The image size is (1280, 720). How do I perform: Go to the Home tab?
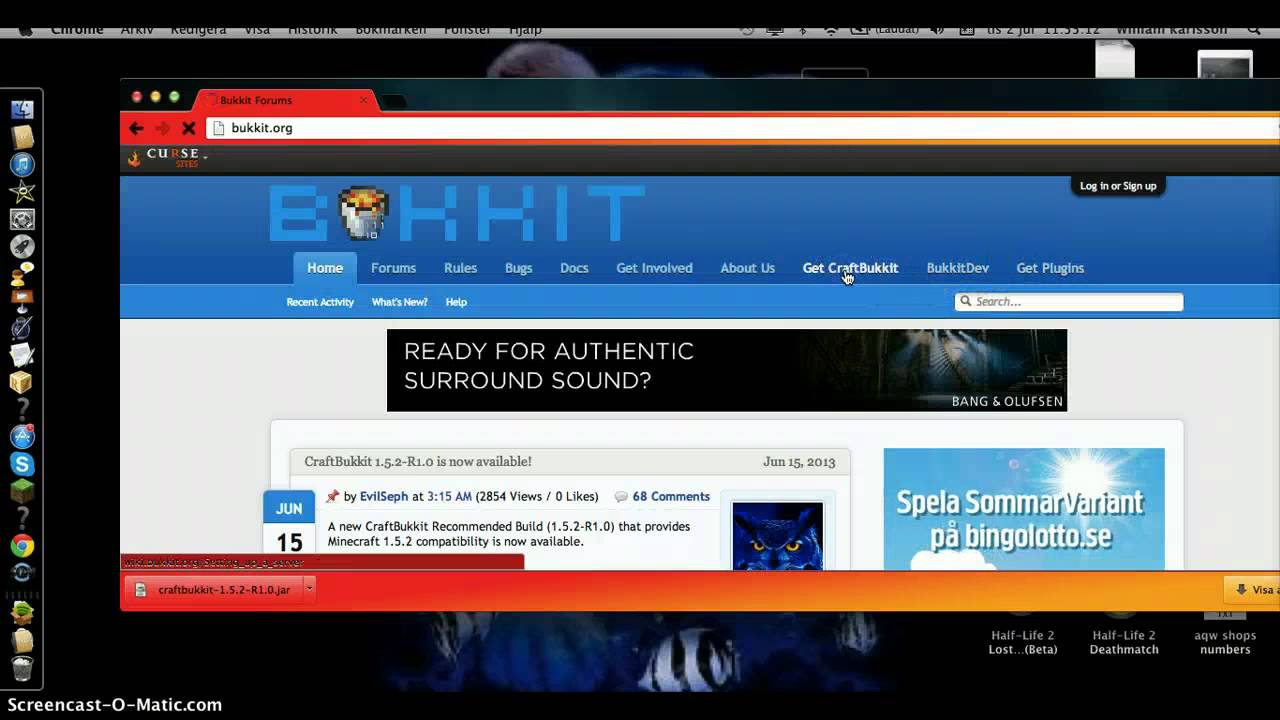[x=325, y=268]
